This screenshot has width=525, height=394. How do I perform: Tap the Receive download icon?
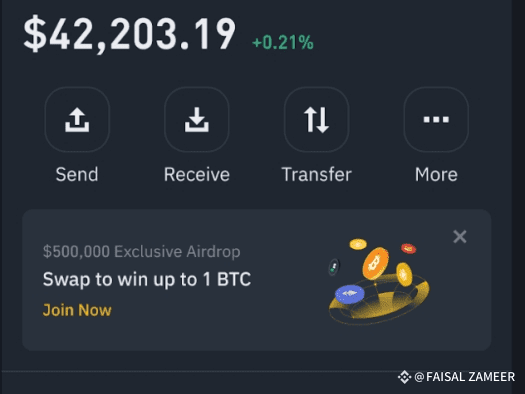pos(197,120)
